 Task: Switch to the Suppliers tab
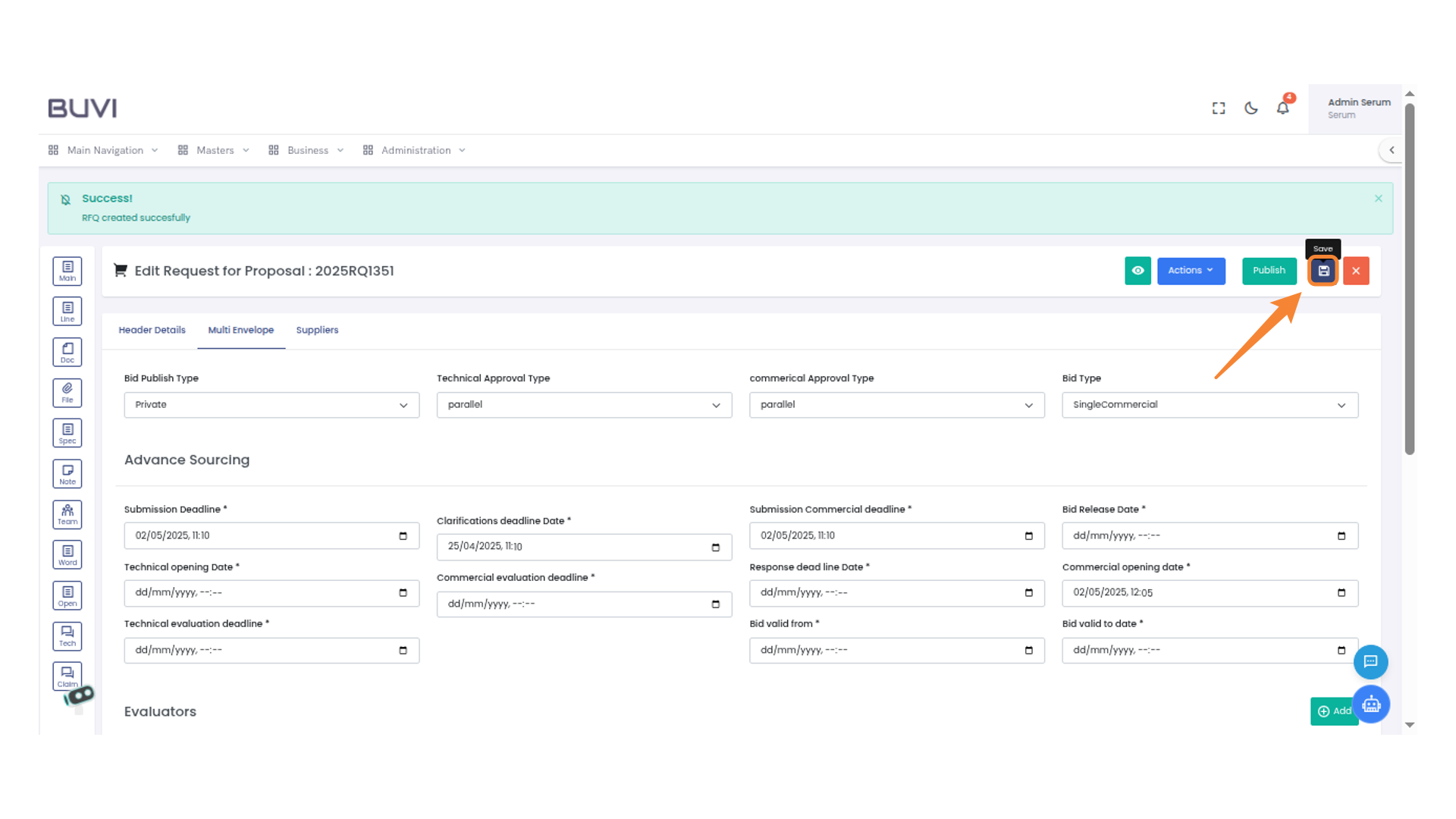(317, 330)
